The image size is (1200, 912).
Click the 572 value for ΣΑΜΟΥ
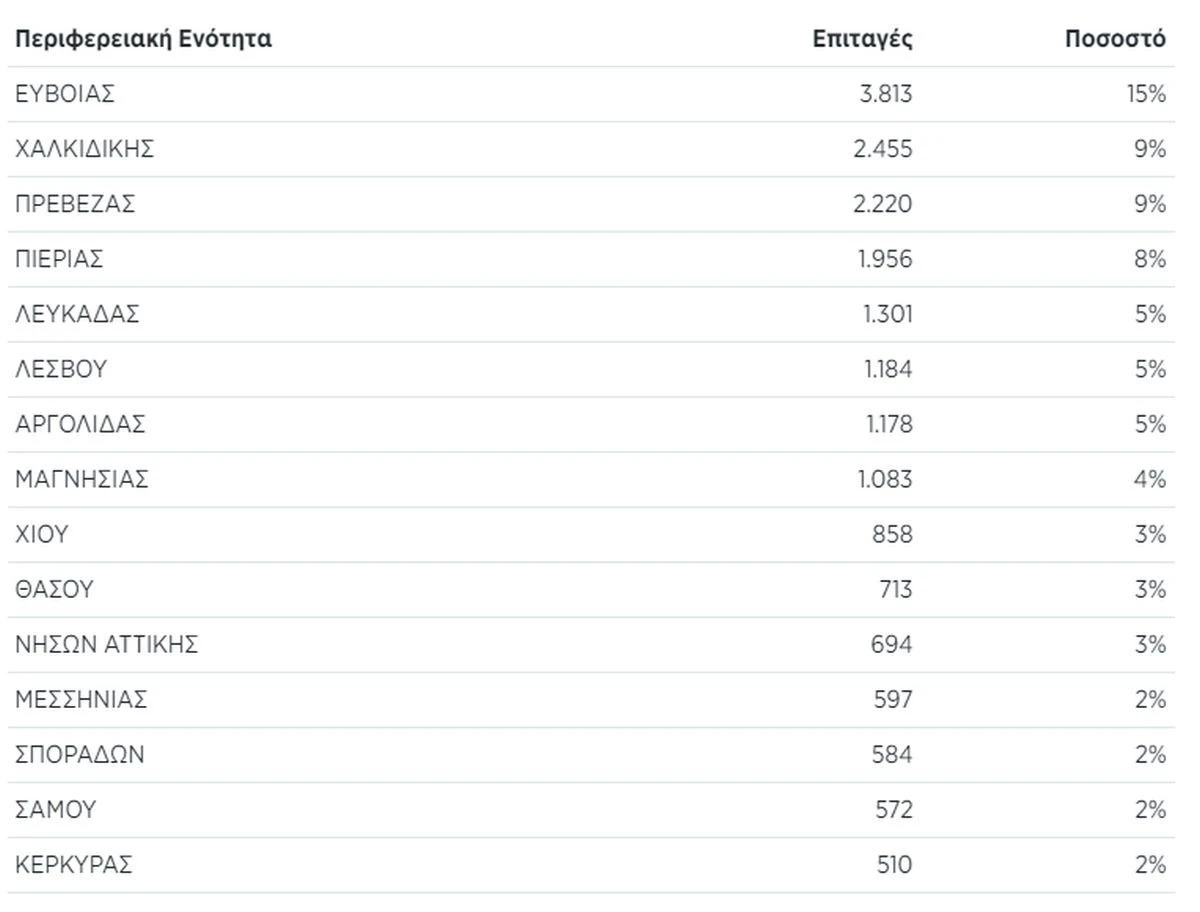[x=892, y=810]
